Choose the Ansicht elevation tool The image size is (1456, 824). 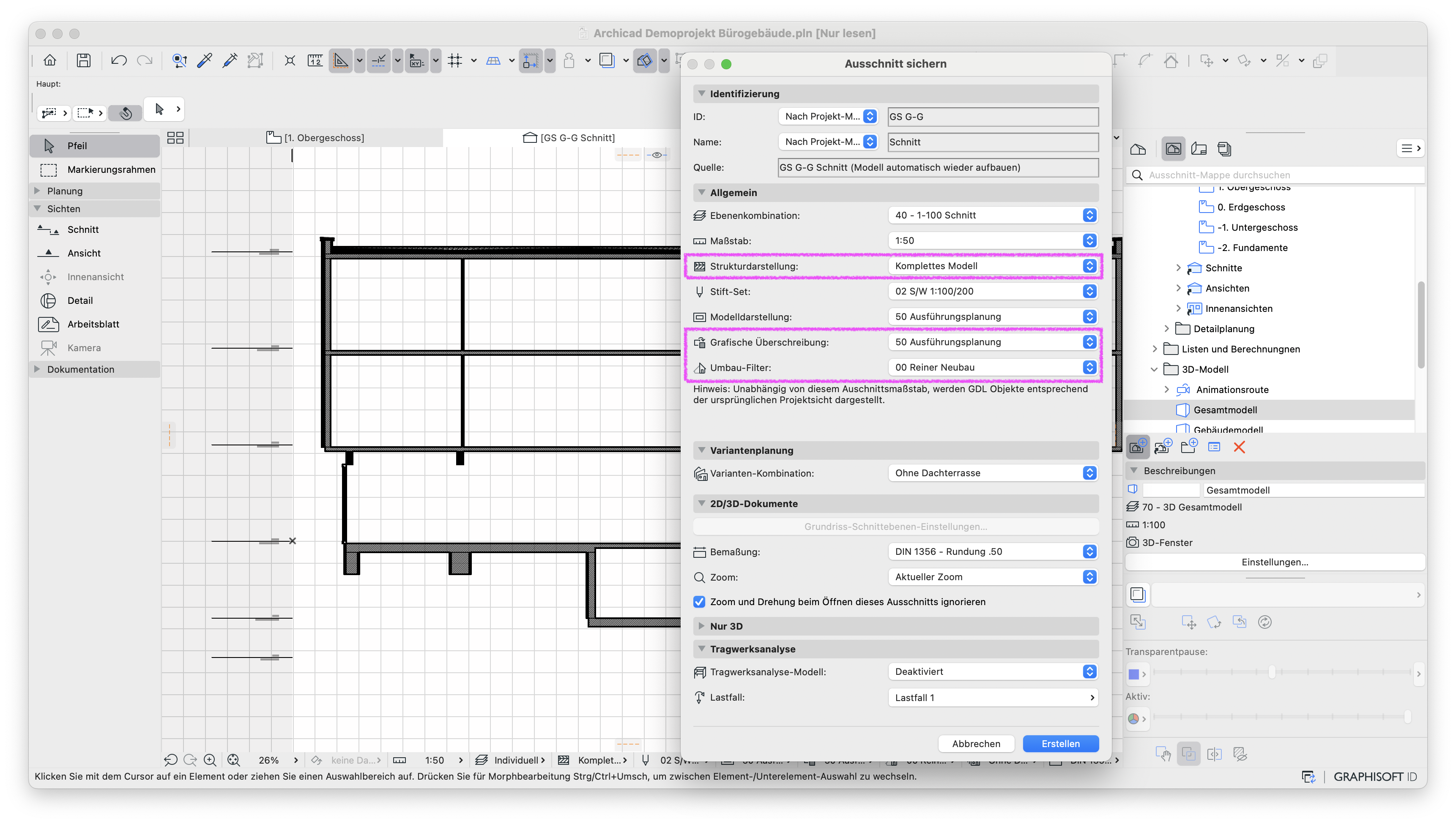tap(95, 253)
